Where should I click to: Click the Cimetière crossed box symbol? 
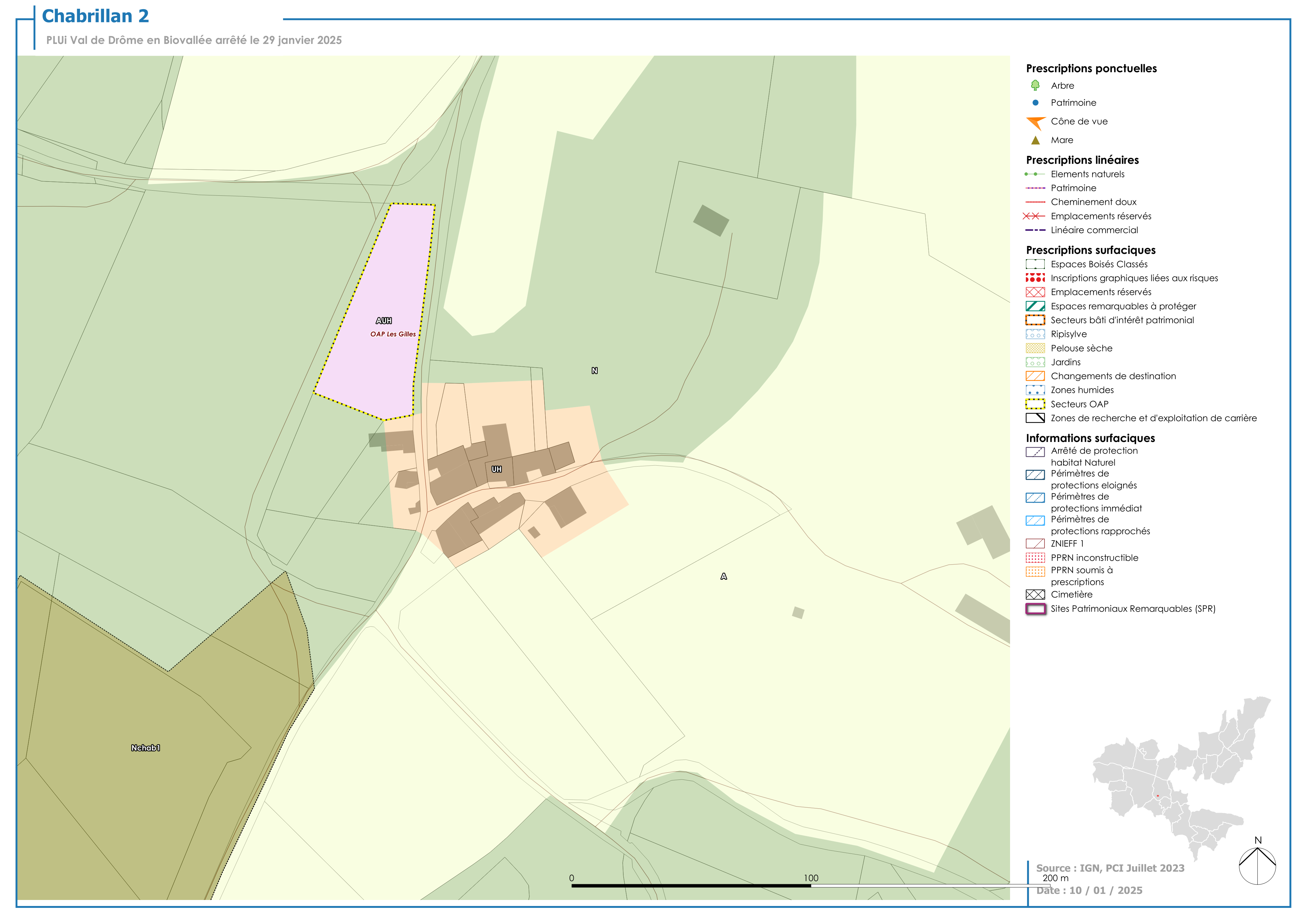(1035, 595)
